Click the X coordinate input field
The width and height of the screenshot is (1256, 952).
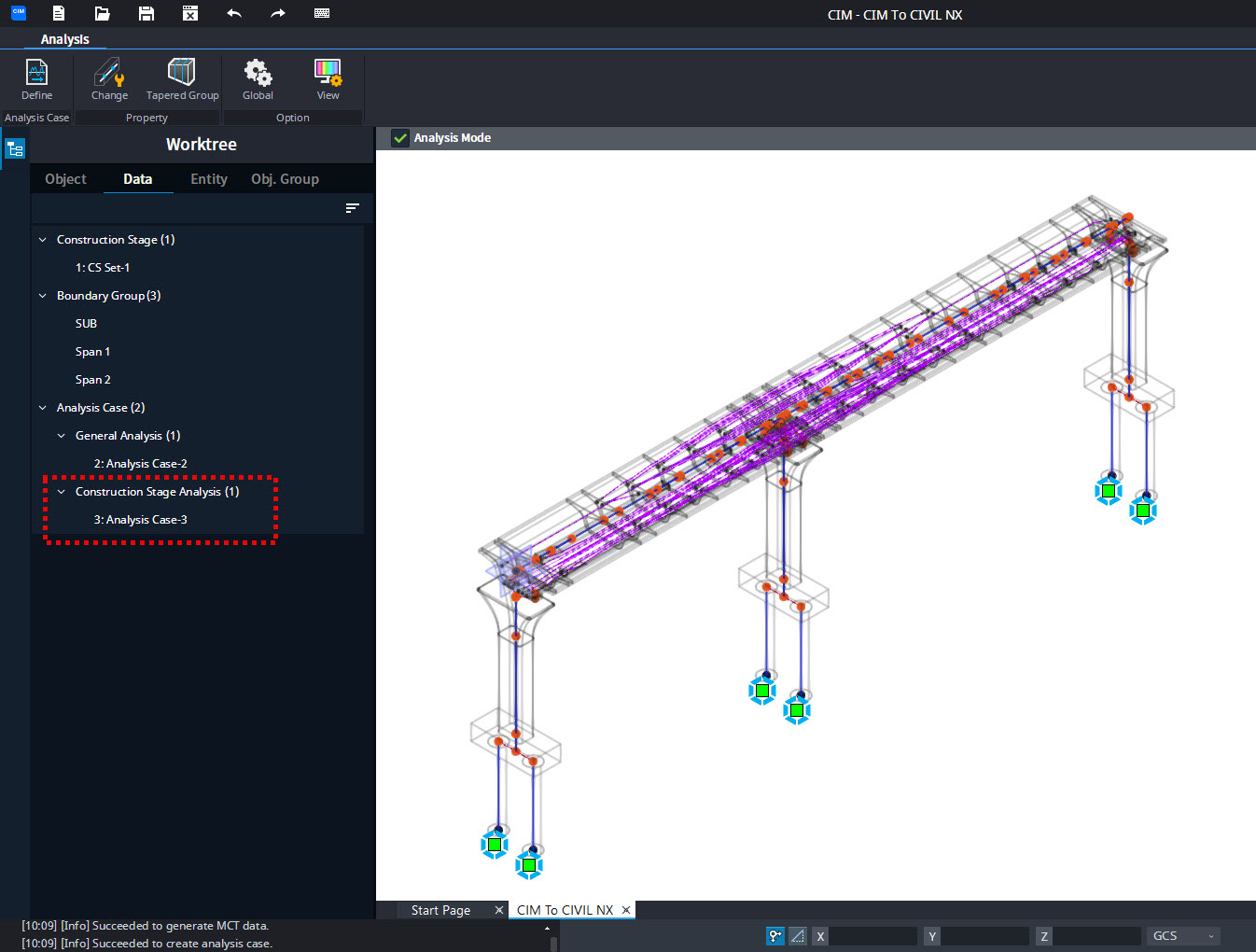(872, 936)
